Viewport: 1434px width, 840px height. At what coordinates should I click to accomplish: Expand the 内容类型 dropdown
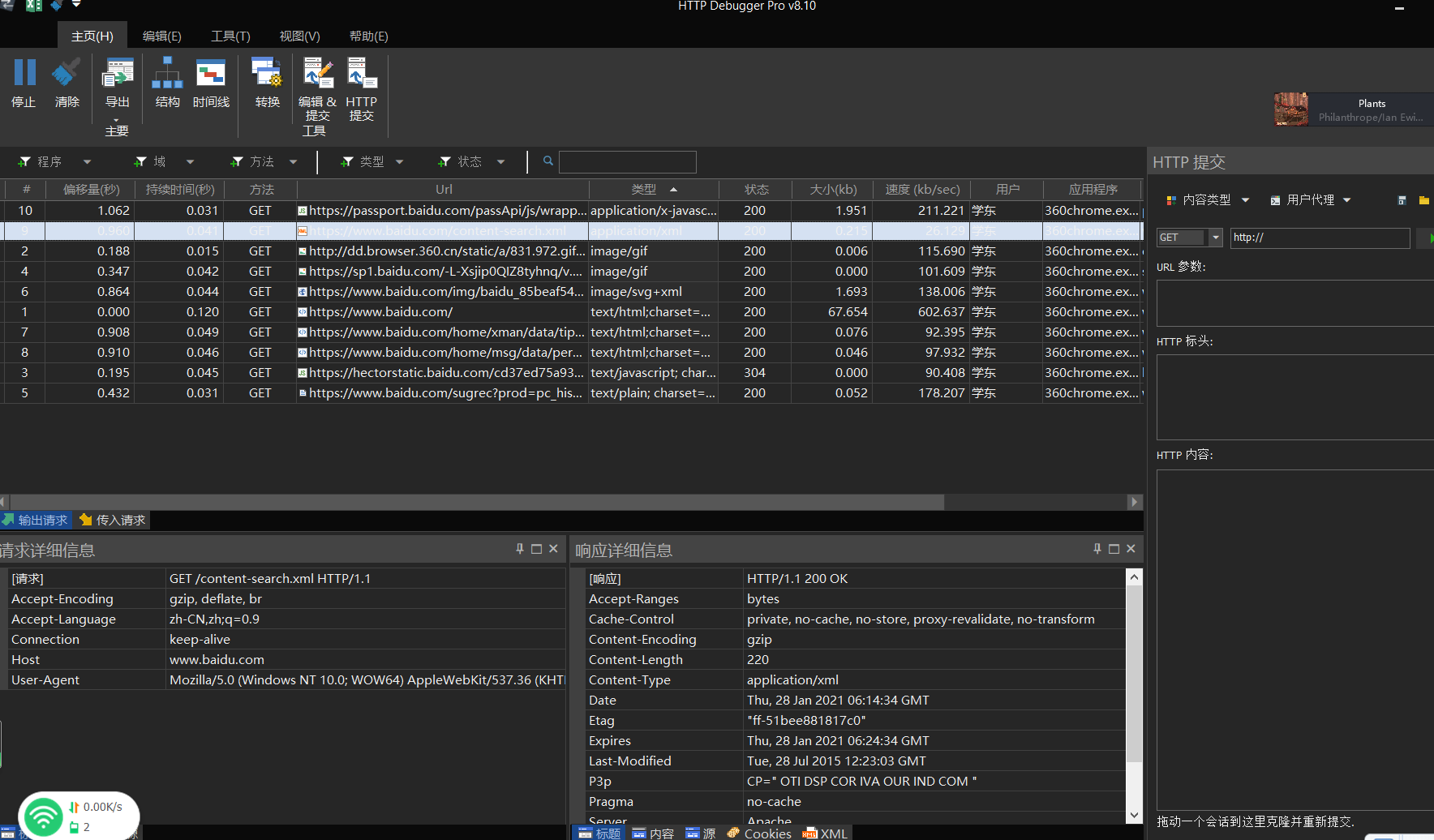pos(1246,200)
